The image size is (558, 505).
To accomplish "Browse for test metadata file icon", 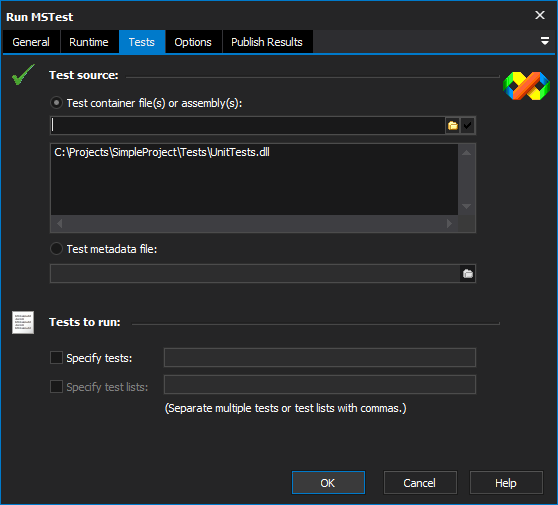I will [x=468, y=274].
